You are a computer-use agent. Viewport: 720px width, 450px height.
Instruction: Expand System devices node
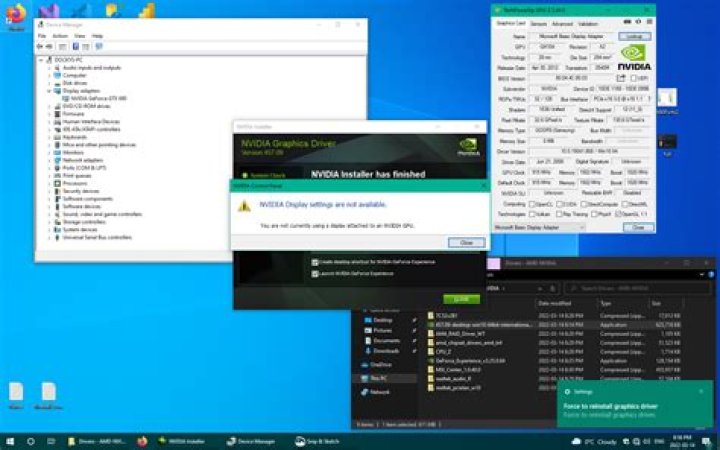(x=49, y=230)
